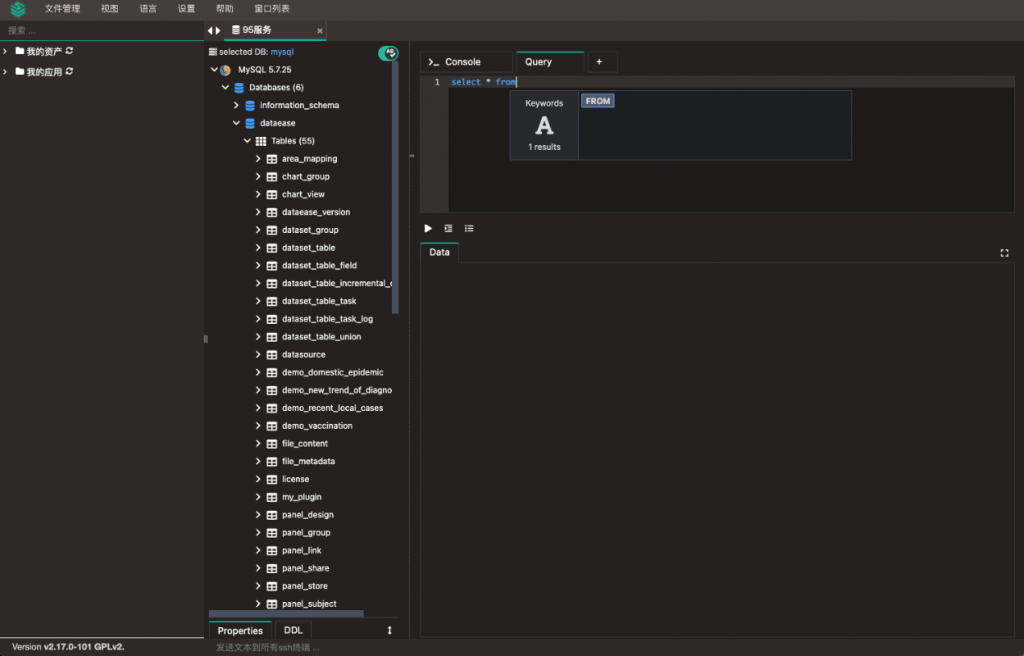
Task: Expand the 我的应用 tree node
Action: pos(5,71)
